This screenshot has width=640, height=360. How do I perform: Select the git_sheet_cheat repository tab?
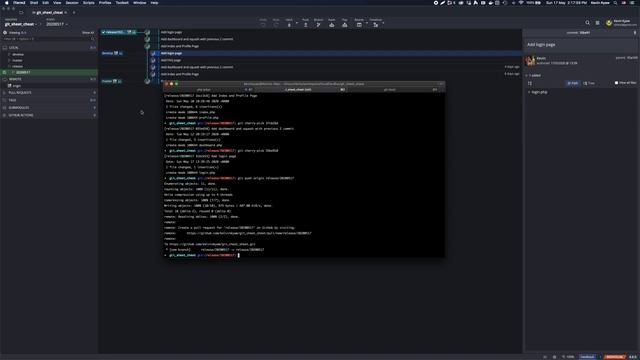point(50,13)
